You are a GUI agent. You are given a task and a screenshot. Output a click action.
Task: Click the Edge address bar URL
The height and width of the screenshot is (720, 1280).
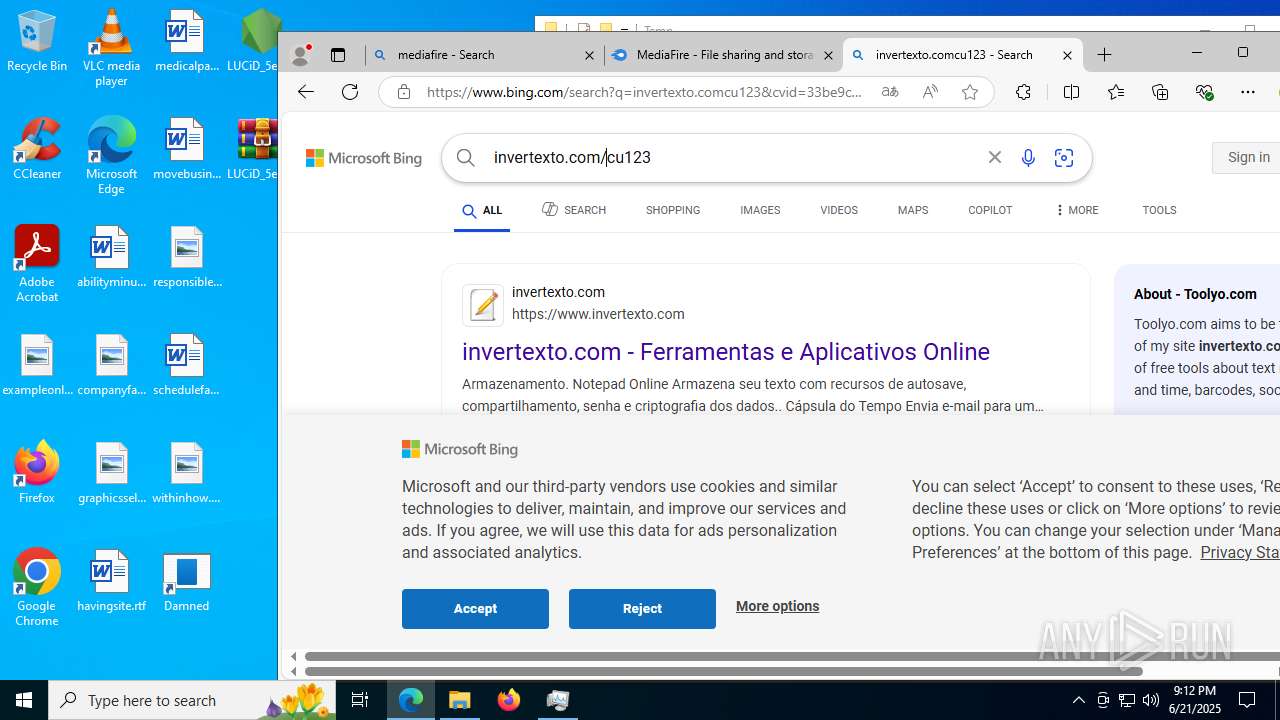pos(645,92)
